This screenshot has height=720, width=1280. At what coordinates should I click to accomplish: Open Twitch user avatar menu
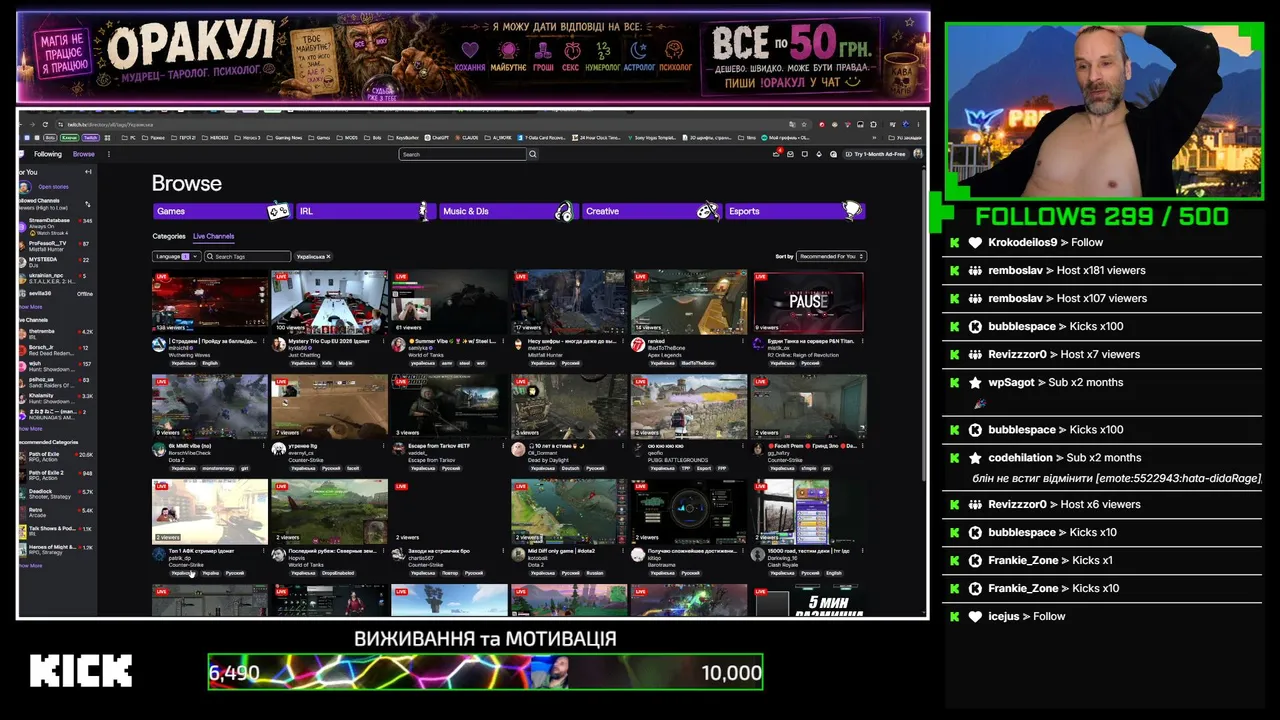[918, 154]
